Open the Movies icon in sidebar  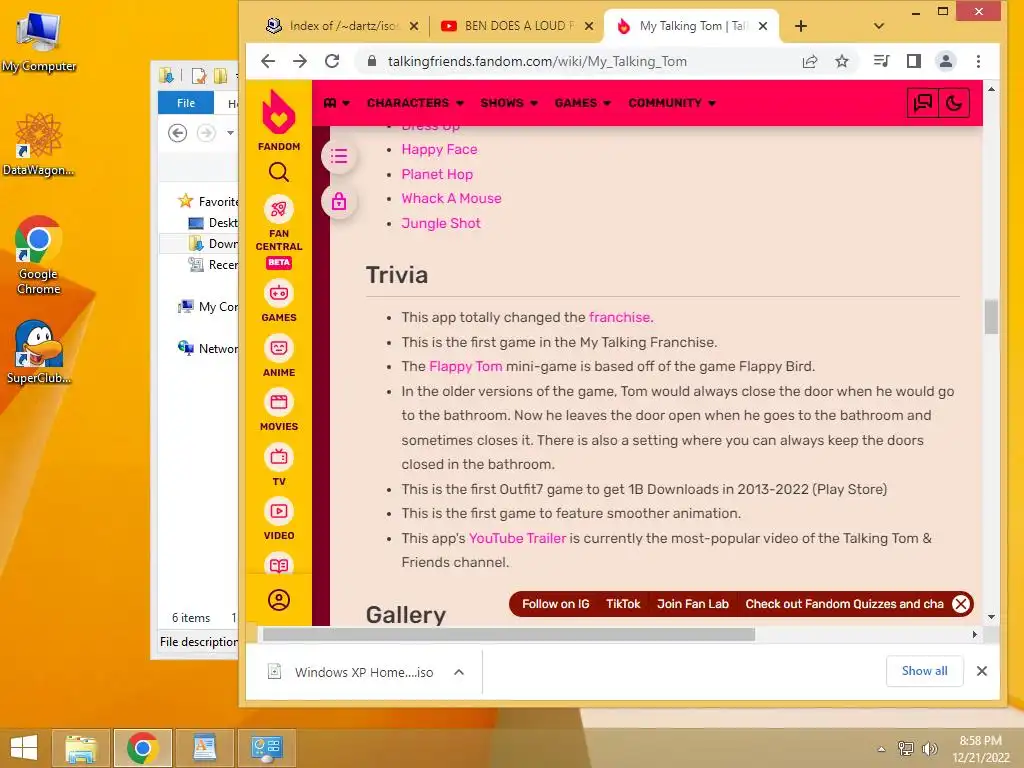[279, 402]
